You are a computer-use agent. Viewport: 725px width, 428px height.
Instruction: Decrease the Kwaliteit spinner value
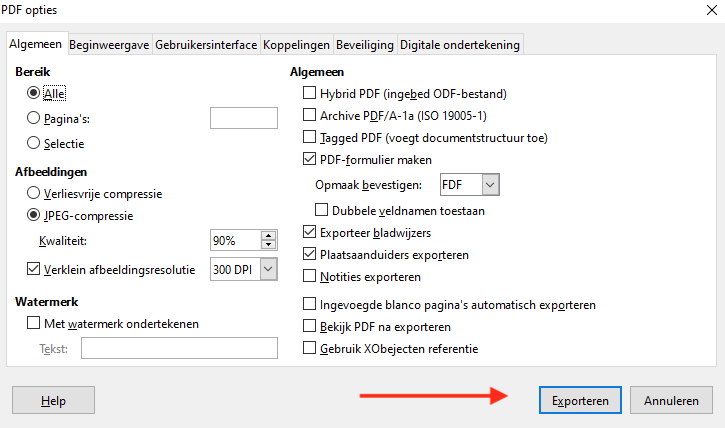(268, 246)
